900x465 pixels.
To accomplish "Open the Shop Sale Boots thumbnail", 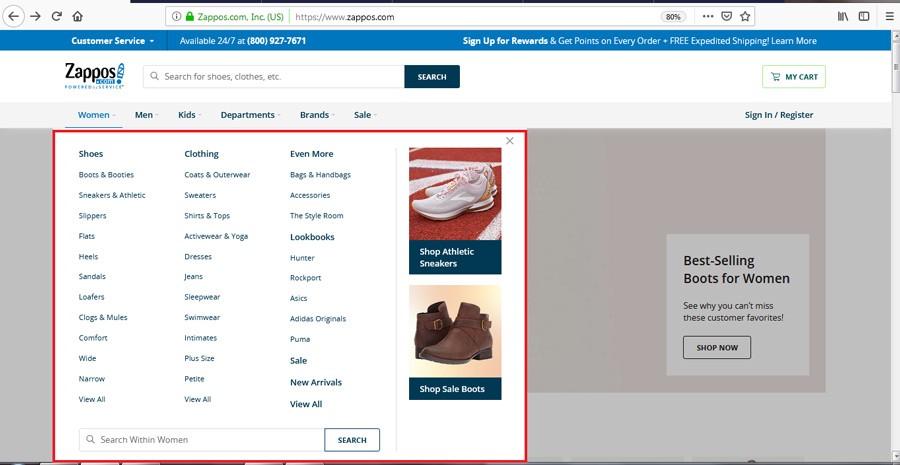I will pyautogui.click(x=455, y=342).
